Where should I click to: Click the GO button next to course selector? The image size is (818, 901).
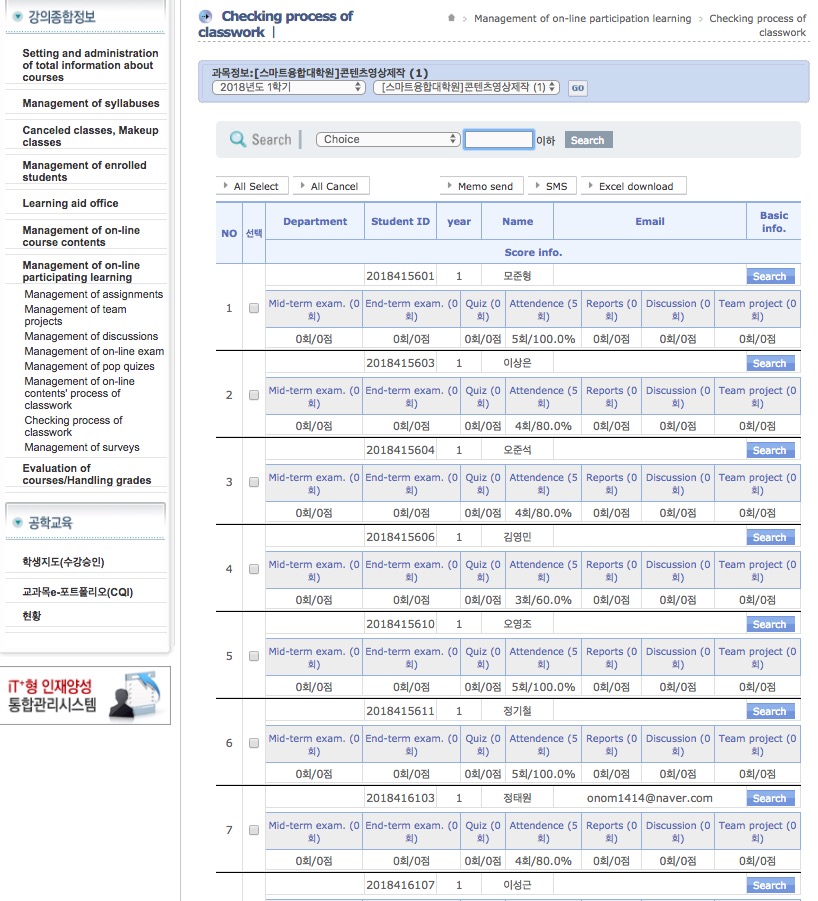coord(577,88)
